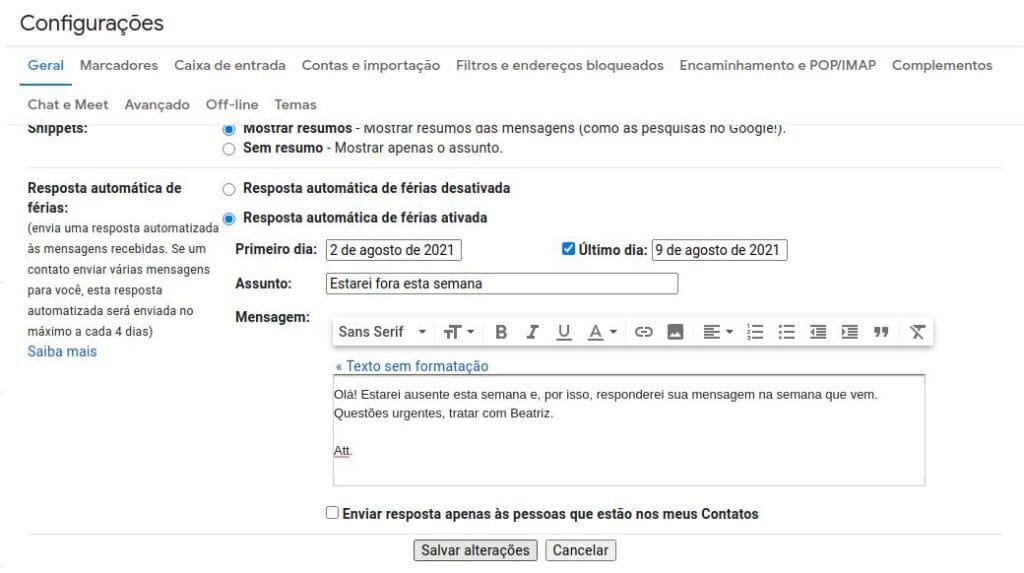Image resolution: width=1024 pixels, height=573 pixels.
Task: Select 'Sem resumo' snippets option
Action: point(229,149)
